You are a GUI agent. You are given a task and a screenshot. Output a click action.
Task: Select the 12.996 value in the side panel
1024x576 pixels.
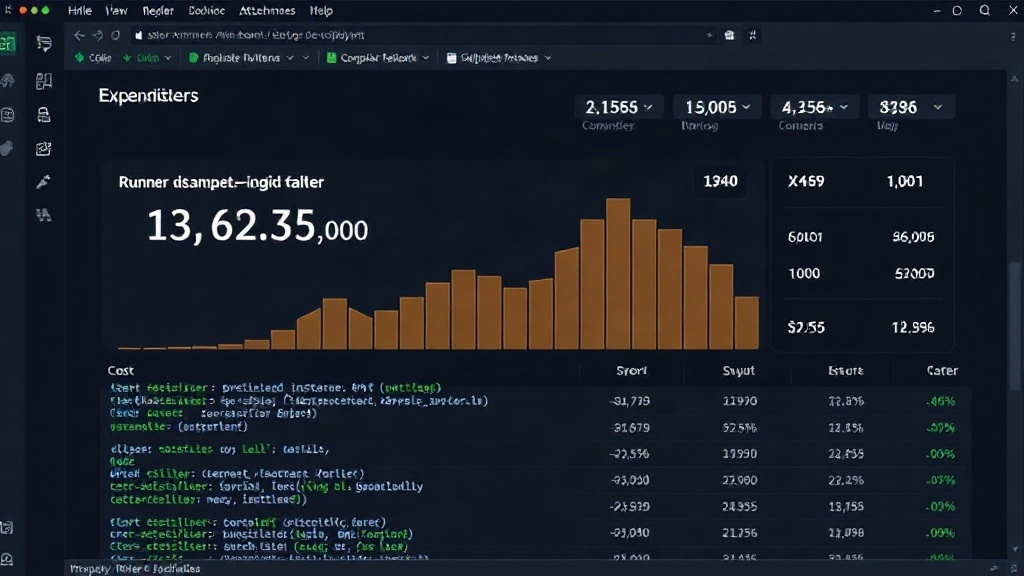pos(913,327)
